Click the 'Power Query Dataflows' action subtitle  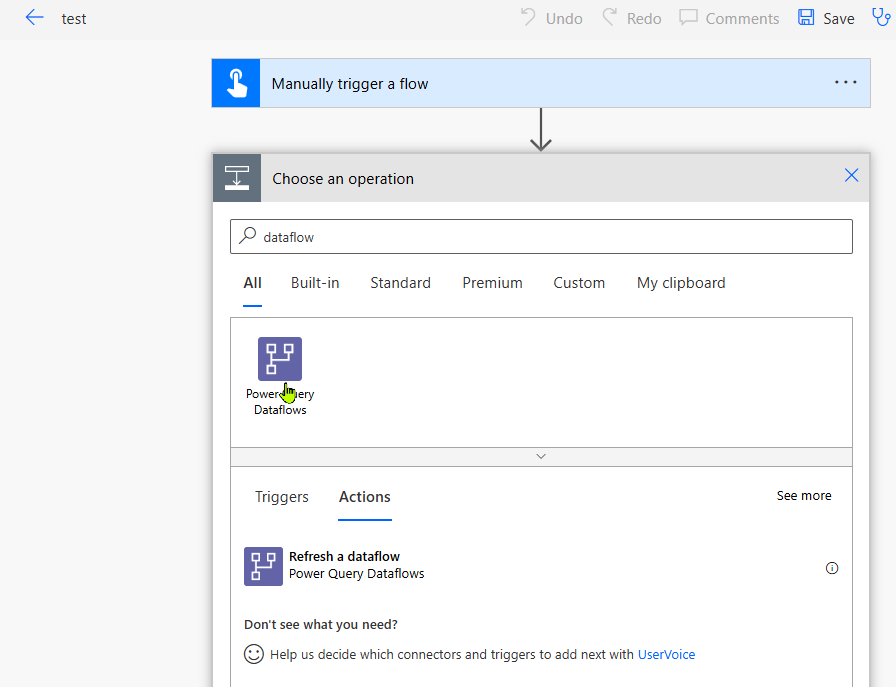(357, 574)
